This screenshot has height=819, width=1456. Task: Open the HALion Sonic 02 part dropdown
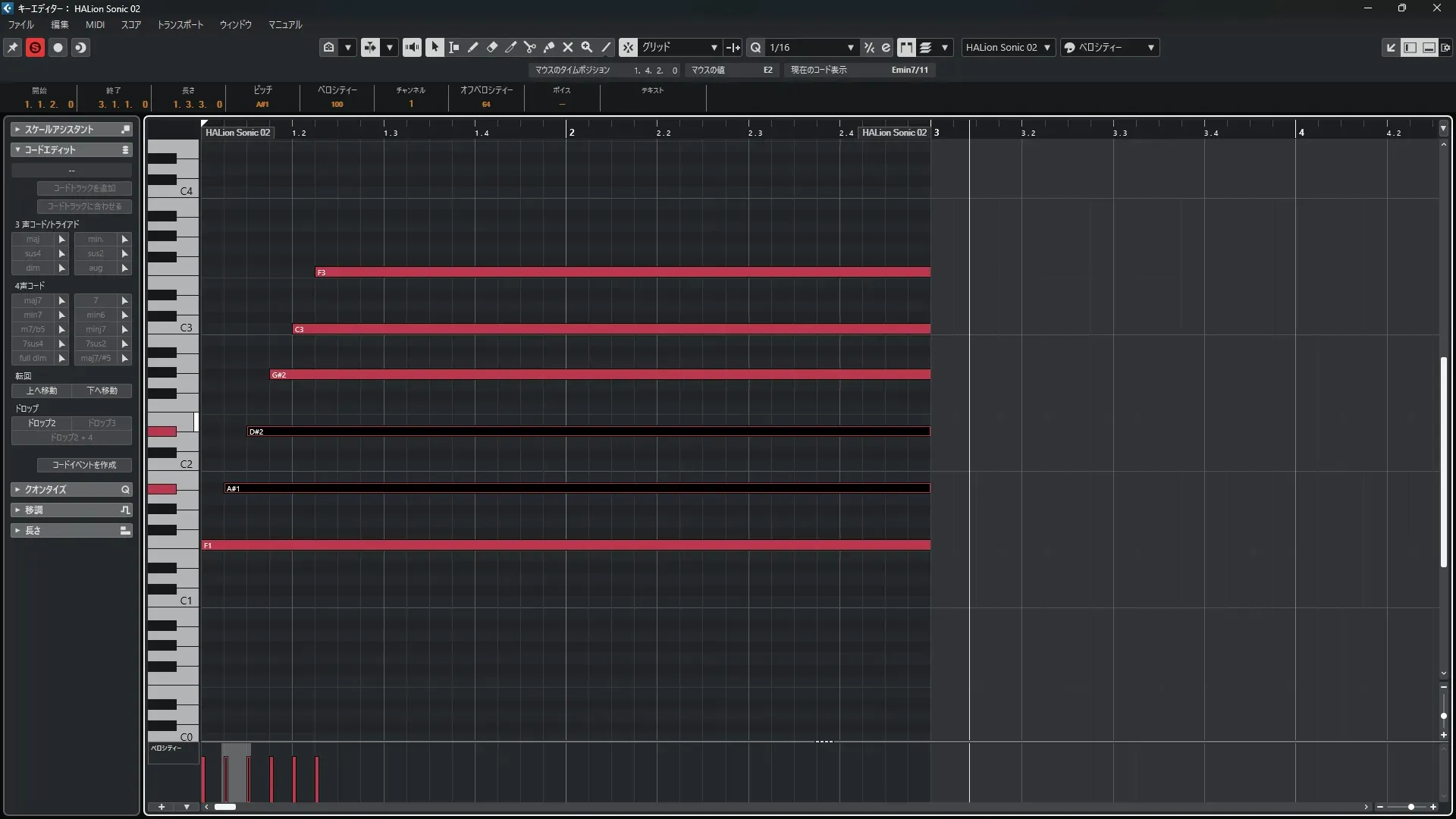(1009, 47)
